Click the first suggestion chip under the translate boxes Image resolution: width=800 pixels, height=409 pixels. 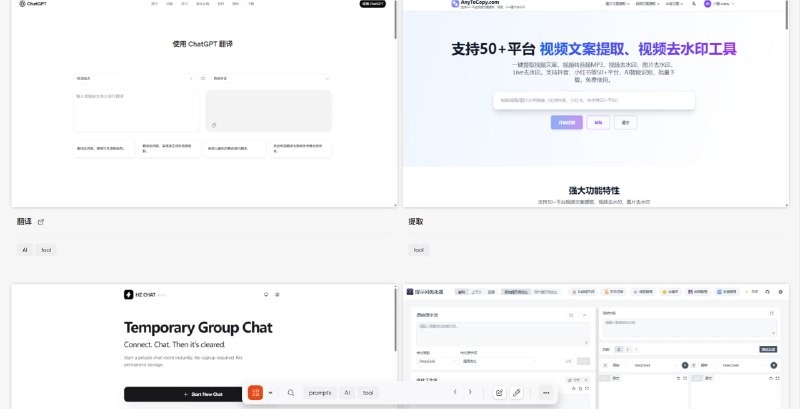(105, 148)
